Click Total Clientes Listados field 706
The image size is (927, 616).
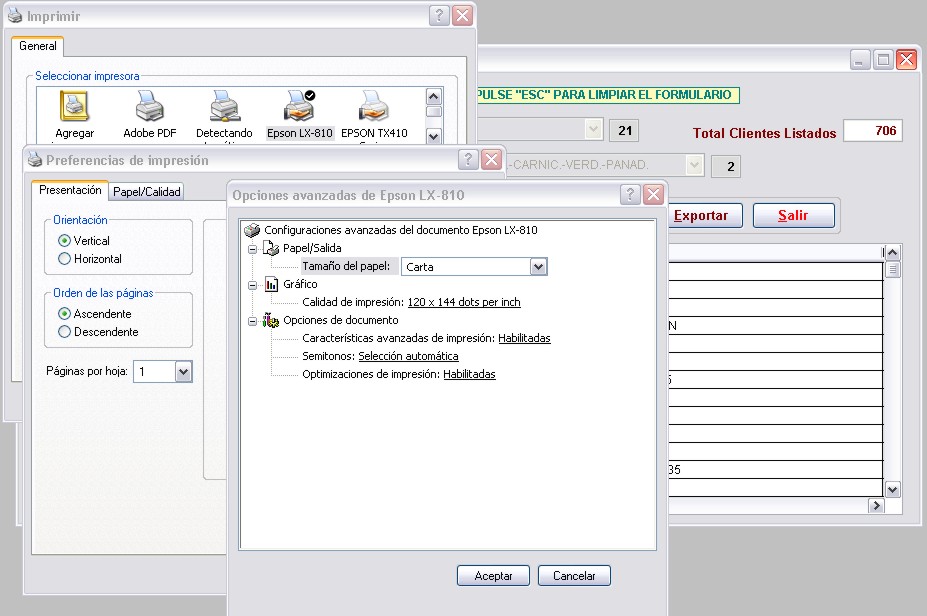873,131
